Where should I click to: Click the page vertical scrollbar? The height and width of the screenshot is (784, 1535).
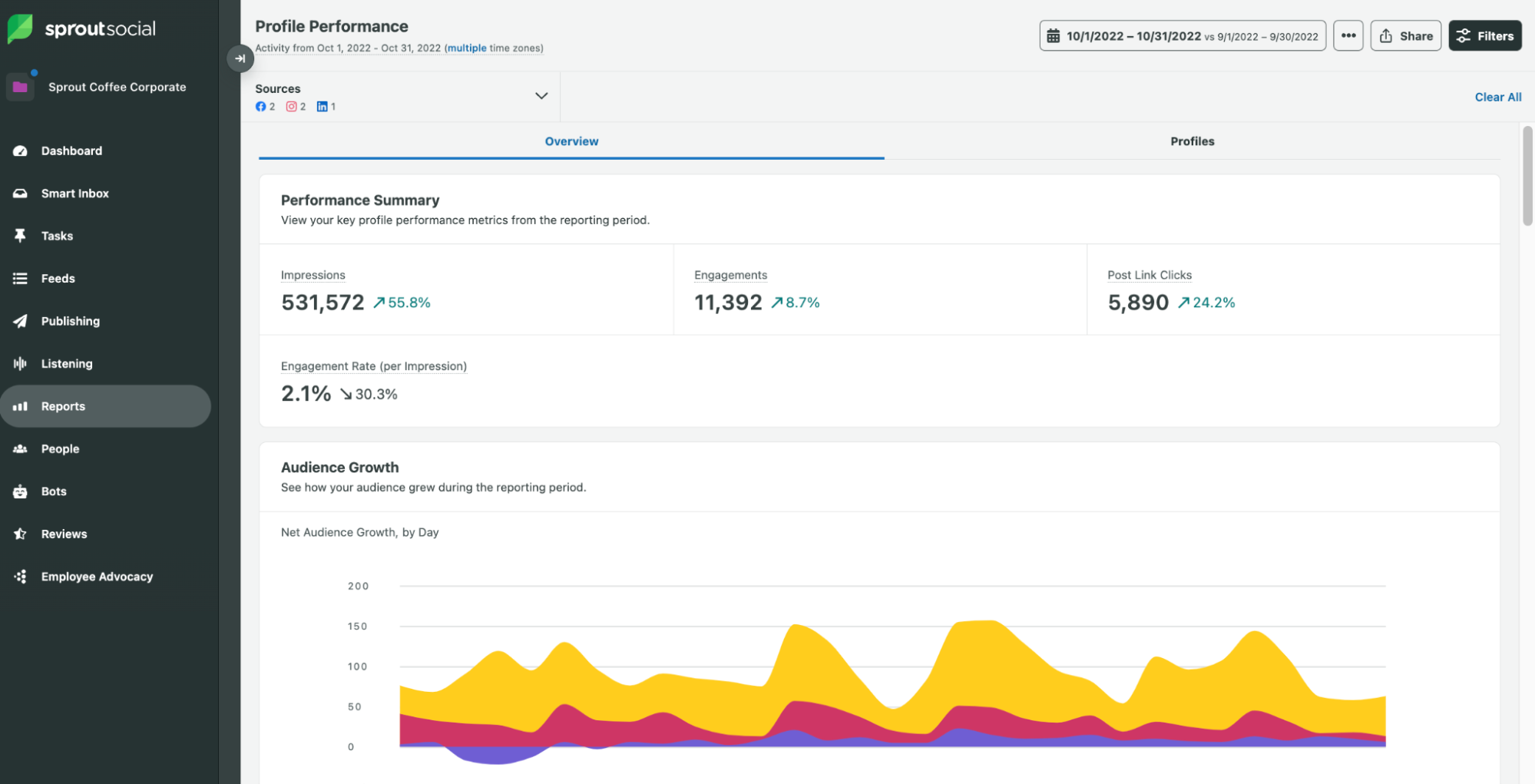tap(1527, 177)
